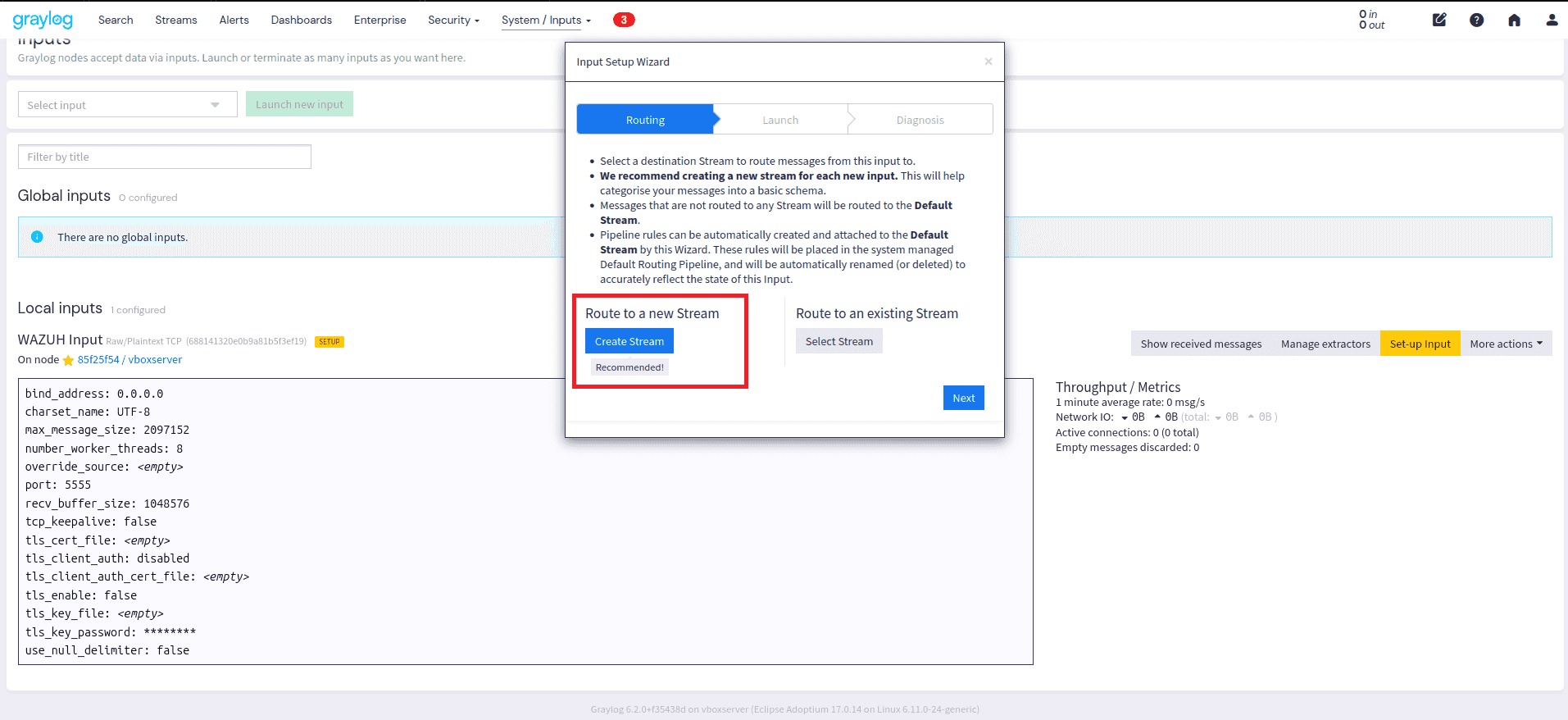Click the Set-up Input button

1420,344
